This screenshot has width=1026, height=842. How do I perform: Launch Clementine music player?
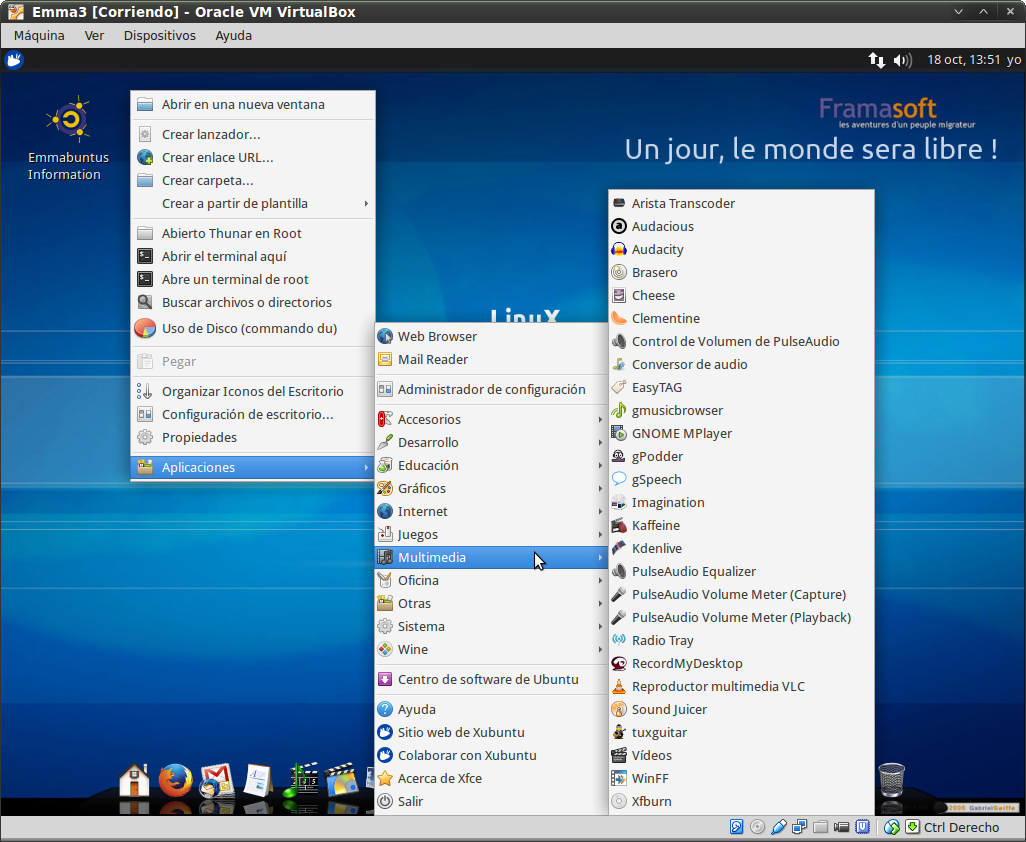point(665,318)
